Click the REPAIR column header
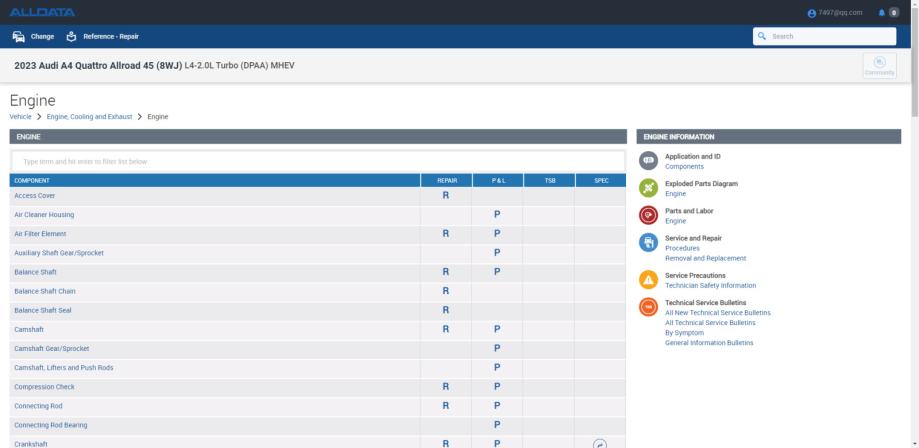 [x=447, y=181]
